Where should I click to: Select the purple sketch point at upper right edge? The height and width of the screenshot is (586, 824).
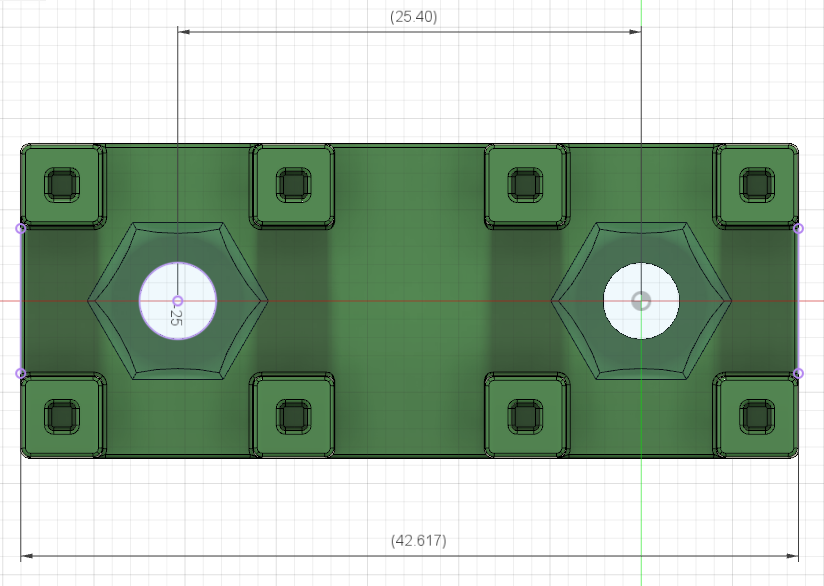point(798,229)
